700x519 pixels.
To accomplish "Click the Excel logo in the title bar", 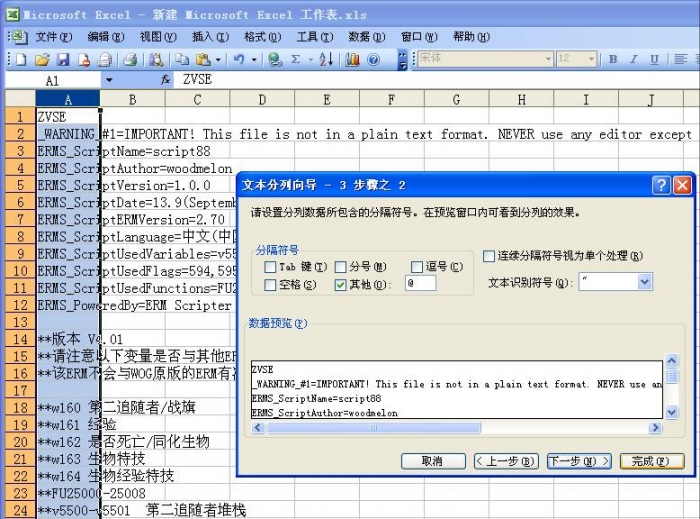I will (x=12, y=14).
